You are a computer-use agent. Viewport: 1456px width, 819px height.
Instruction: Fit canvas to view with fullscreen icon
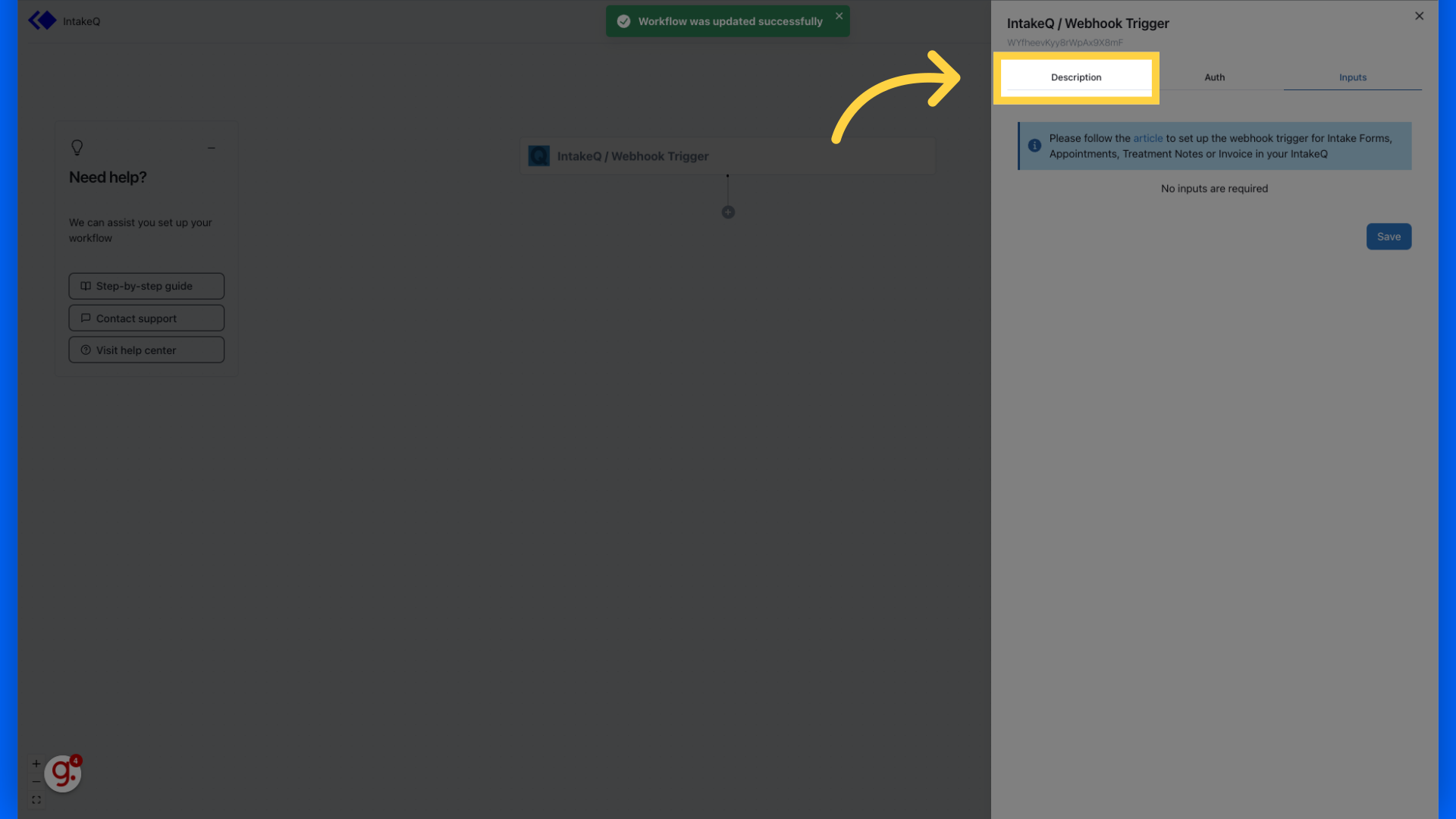coord(36,800)
